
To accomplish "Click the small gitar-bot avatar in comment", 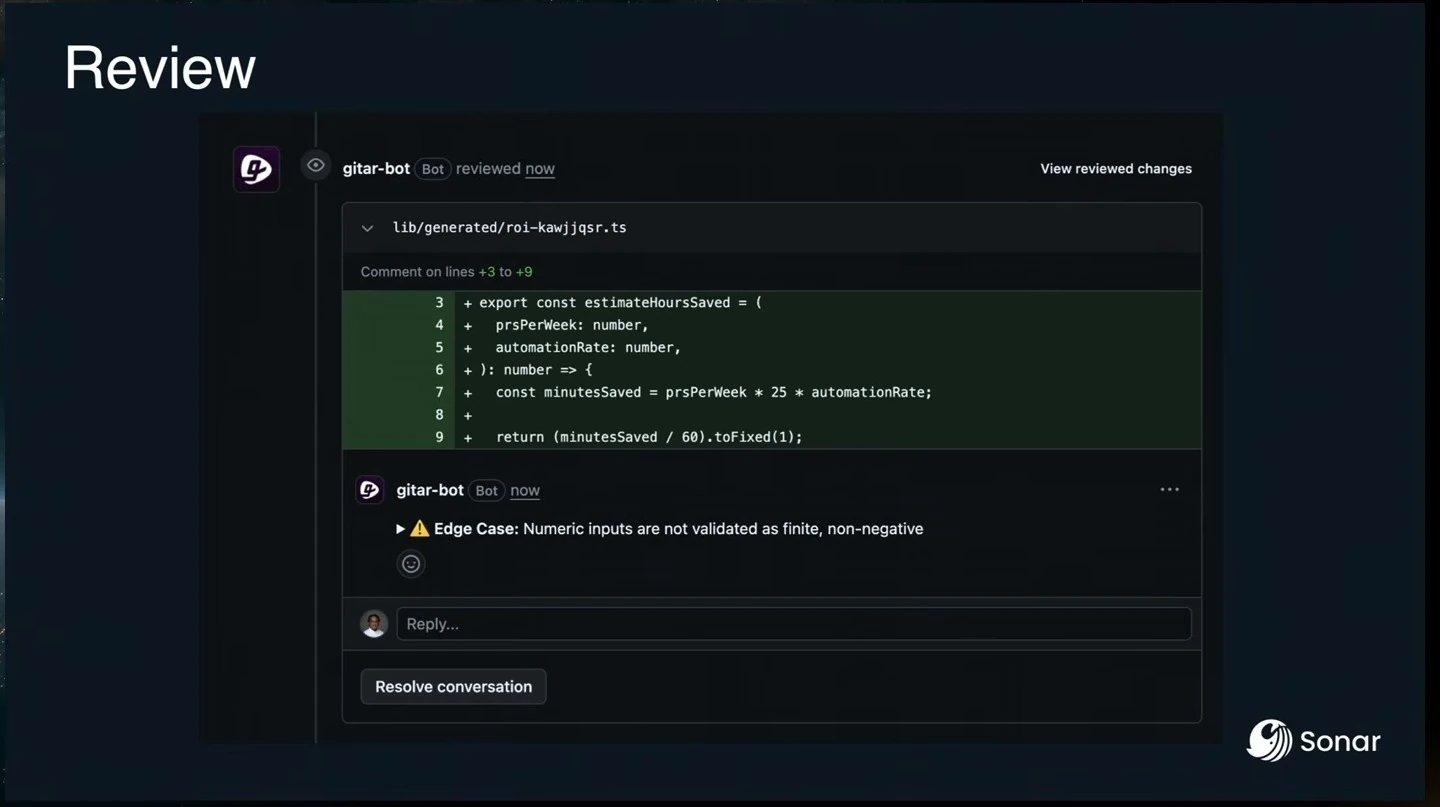I will (x=370, y=490).
